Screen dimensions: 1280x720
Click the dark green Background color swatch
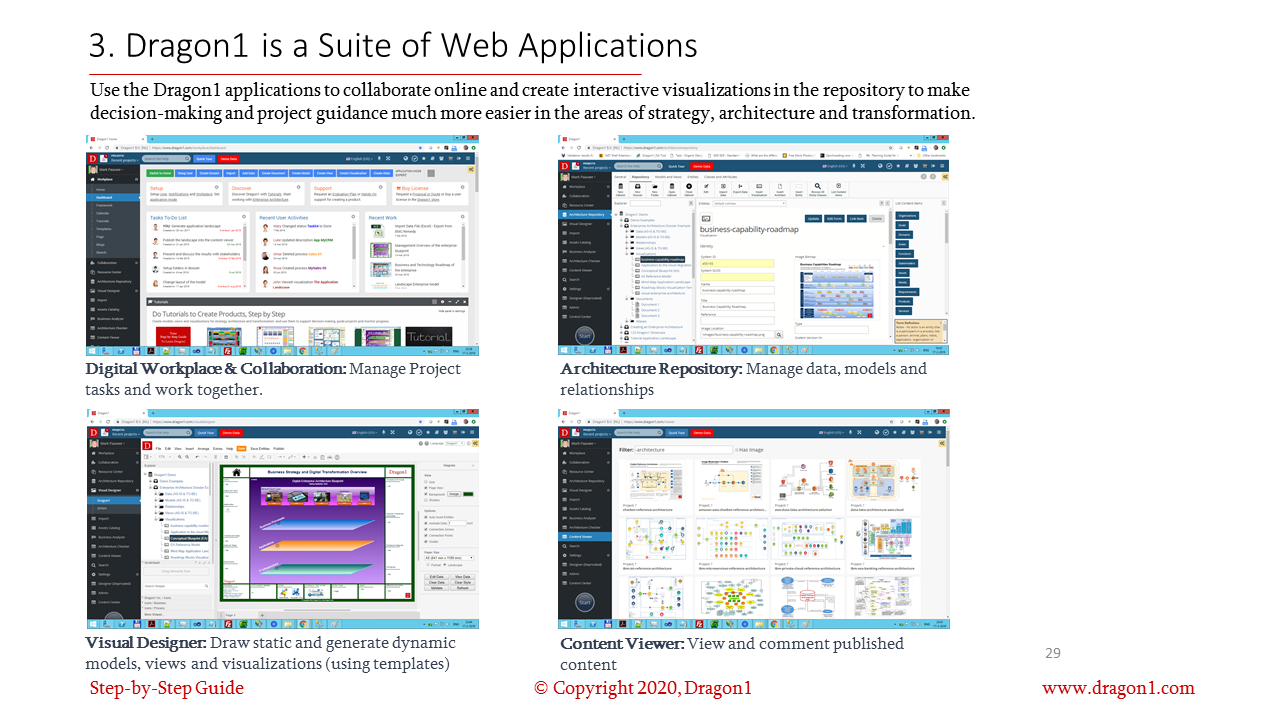pyautogui.click(x=467, y=494)
